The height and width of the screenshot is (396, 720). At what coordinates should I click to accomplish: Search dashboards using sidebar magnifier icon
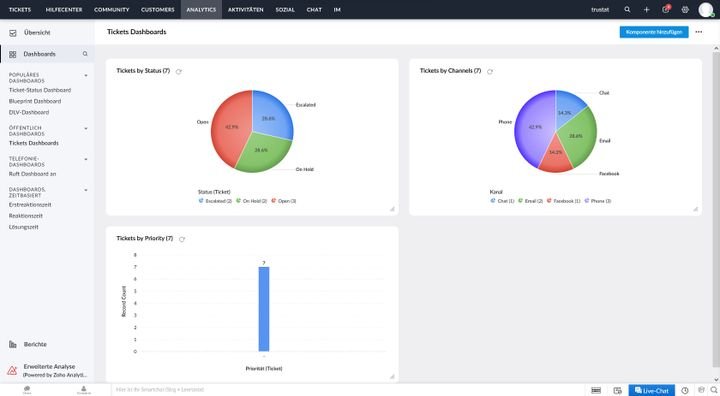[x=85, y=54]
